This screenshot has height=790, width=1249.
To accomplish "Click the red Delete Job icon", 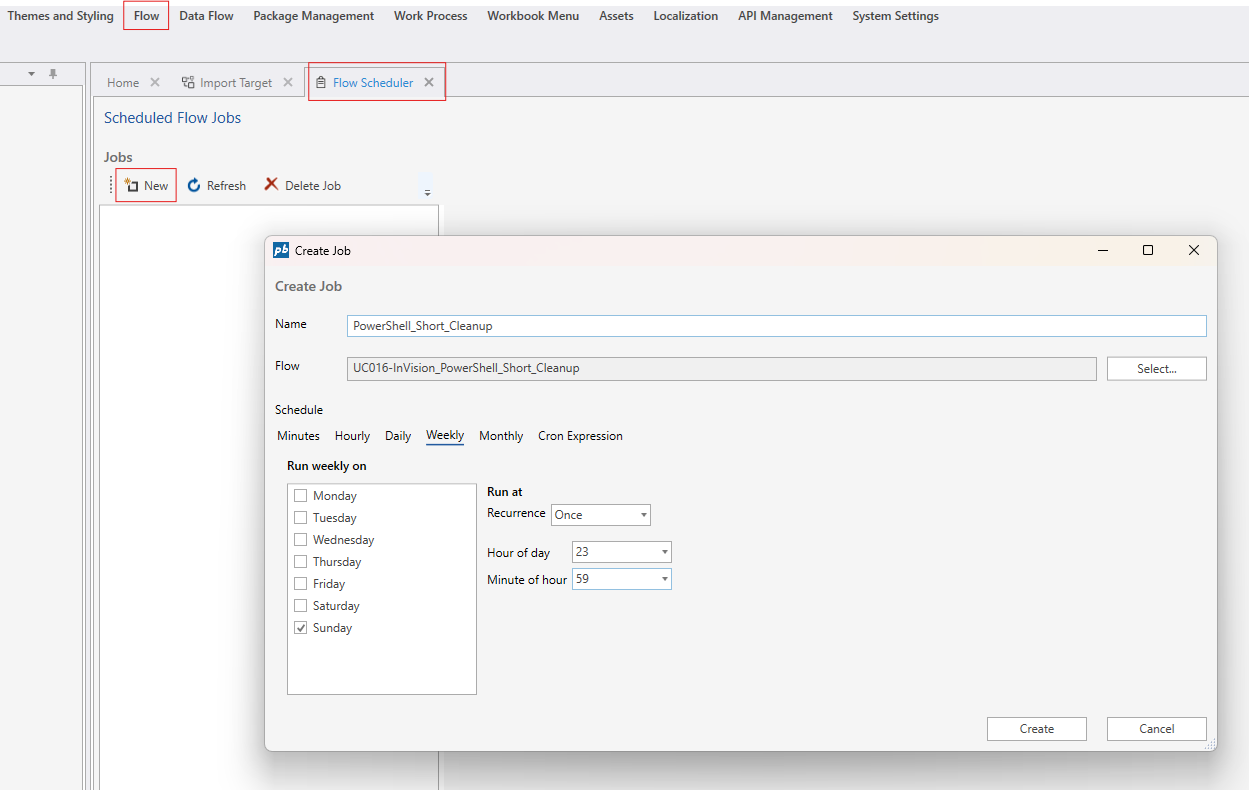I will (x=271, y=185).
